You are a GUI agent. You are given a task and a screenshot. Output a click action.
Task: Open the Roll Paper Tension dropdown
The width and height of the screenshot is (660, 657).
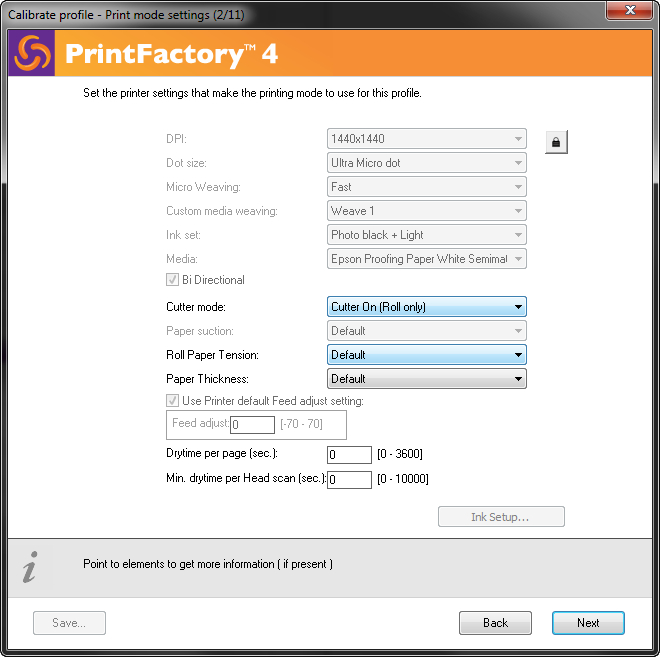pyautogui.click(x=426, y=355)
